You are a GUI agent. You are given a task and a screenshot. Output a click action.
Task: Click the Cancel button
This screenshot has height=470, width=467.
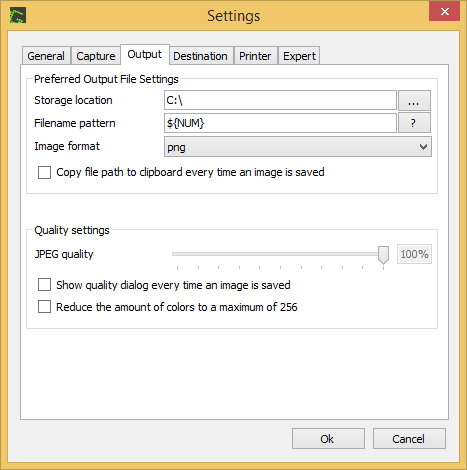(x=409, y=439)
